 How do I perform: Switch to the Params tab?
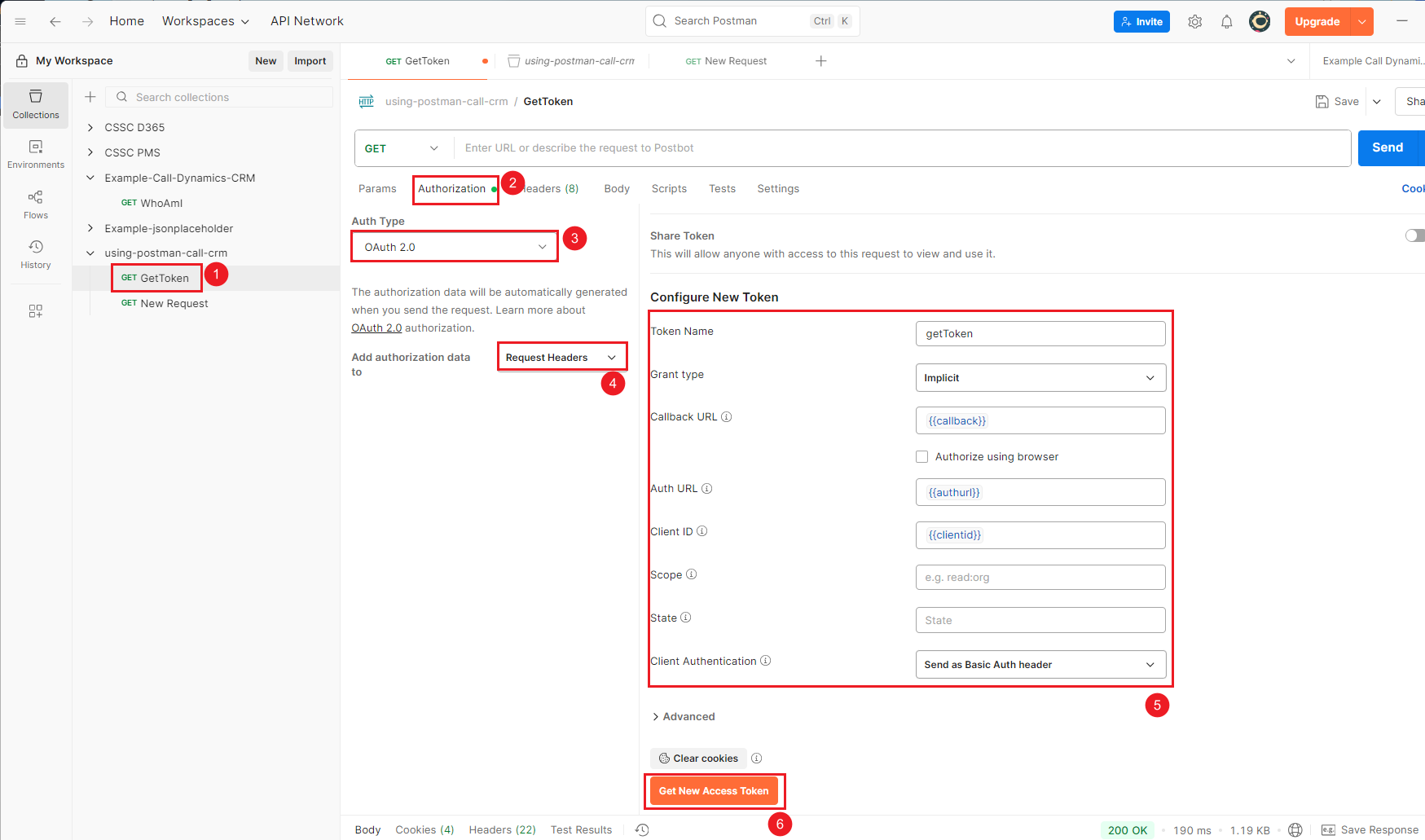pos(377,189)
